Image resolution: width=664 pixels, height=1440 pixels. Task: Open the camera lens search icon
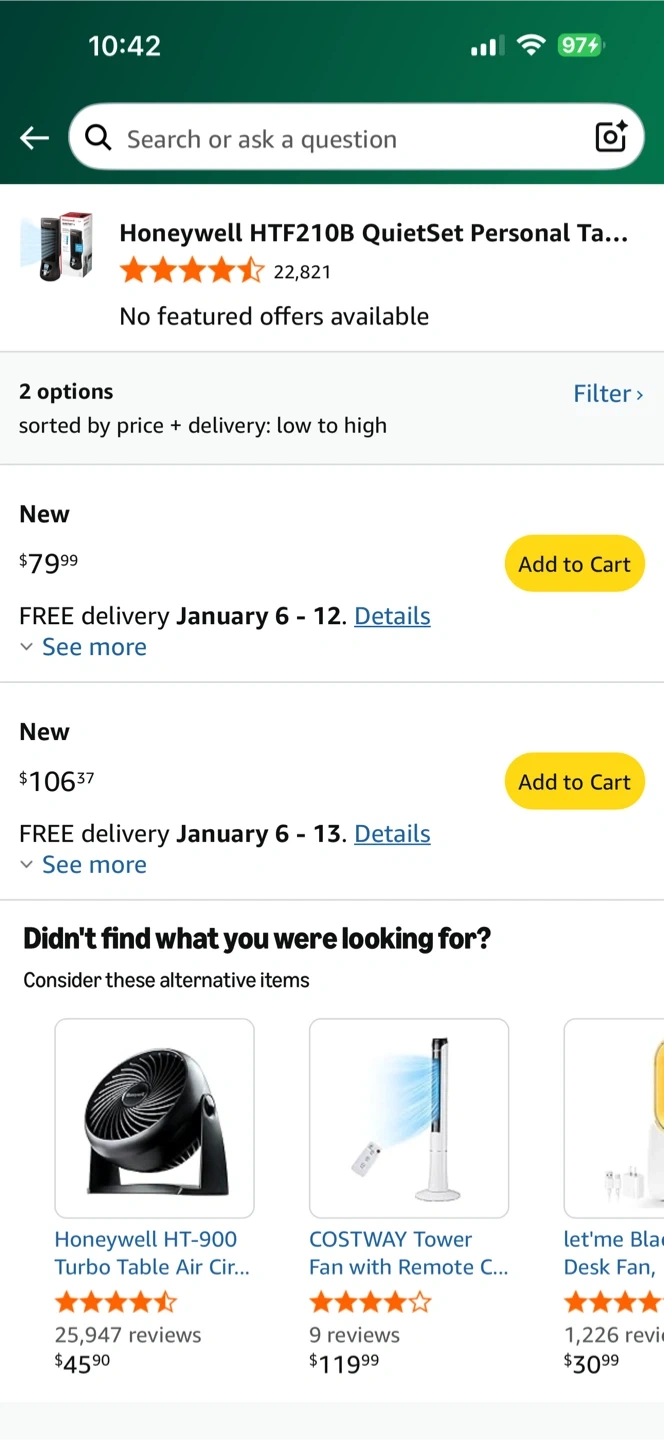pyautogui.click(x=610, y=138)
